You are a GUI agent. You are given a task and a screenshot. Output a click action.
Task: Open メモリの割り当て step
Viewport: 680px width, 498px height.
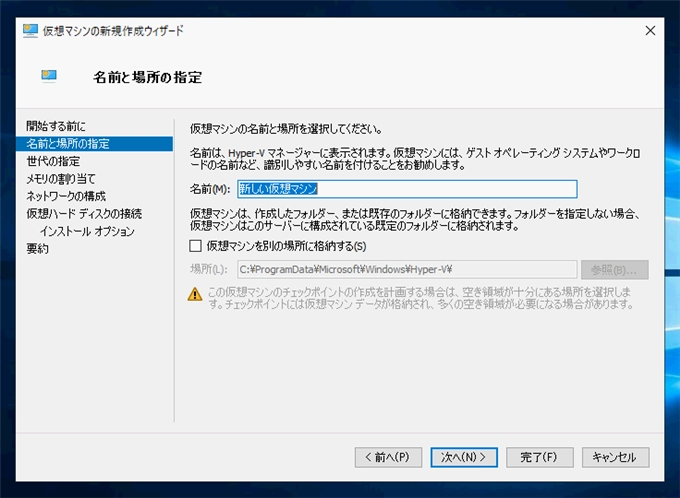[61, 179]
